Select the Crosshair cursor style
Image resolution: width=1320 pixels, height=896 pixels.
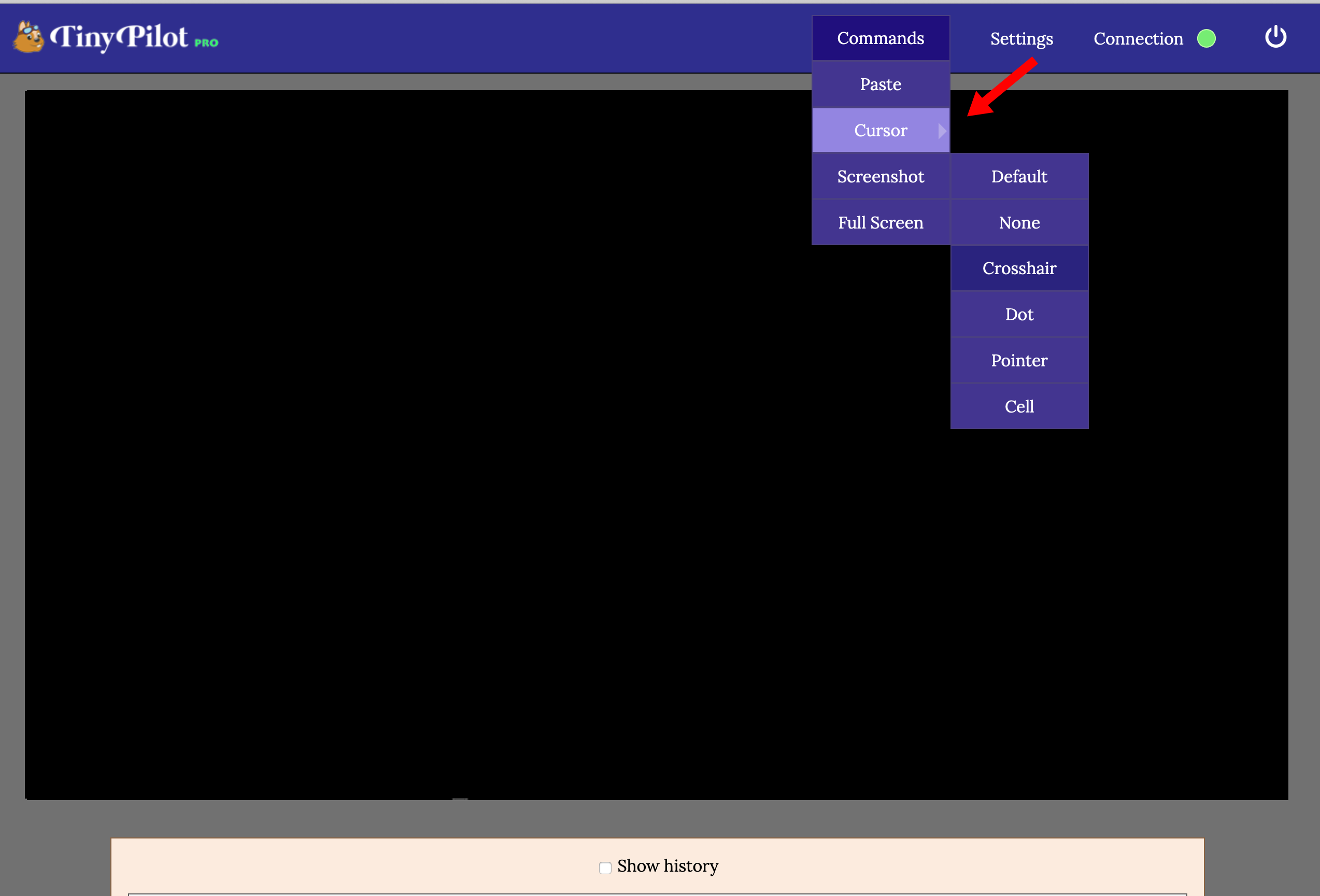1019,267
